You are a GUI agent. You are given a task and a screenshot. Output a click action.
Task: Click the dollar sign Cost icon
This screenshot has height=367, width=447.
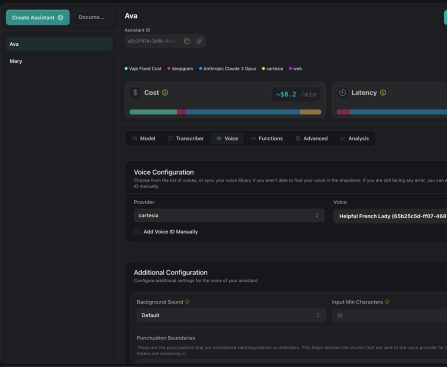(x=135, y=93)
